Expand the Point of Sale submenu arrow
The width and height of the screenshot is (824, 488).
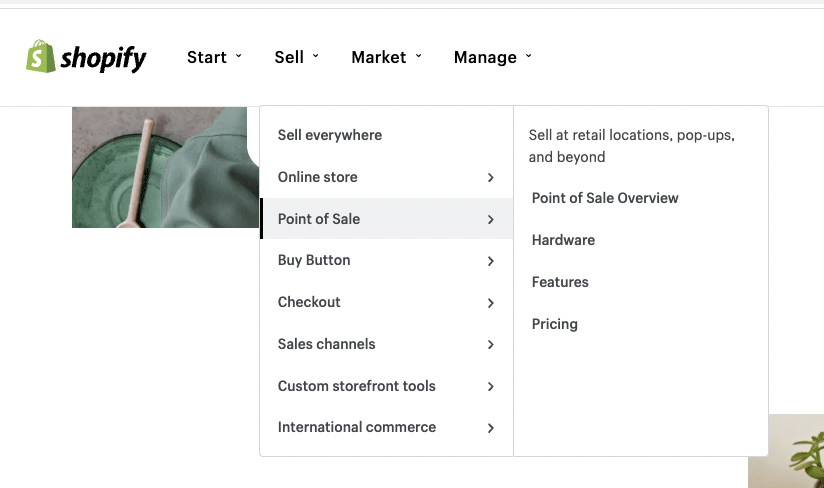490,220
